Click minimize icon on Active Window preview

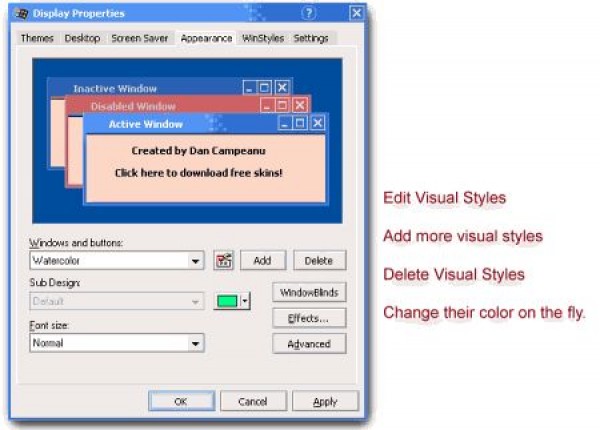[285, 123]
